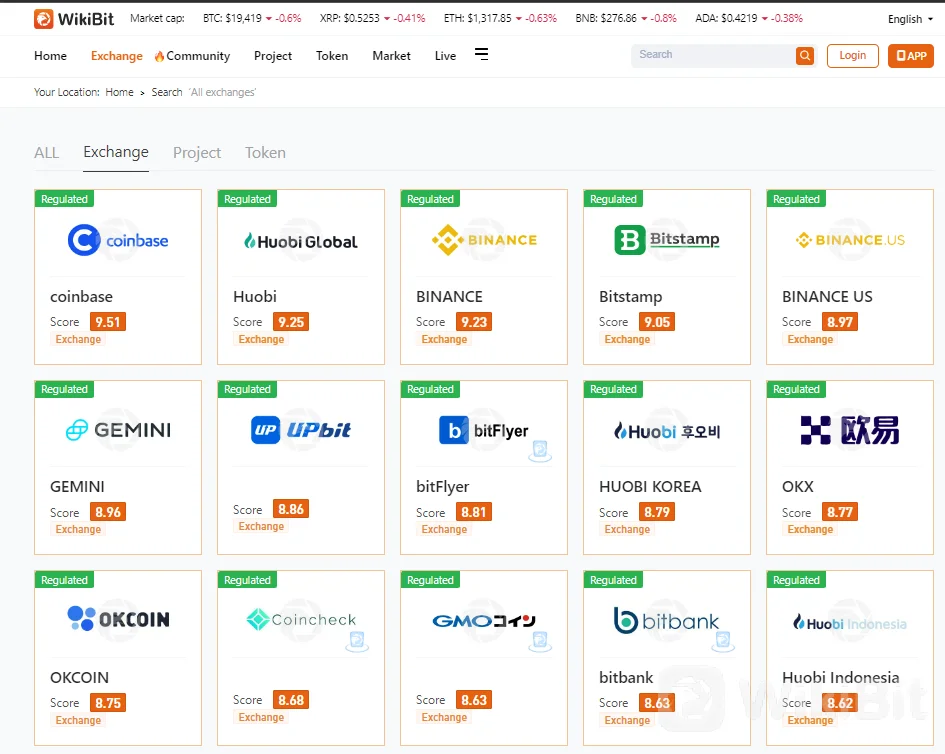945x754 pixels.
Task: Click the OKCOIN logo image
Action: pos(118,619)
